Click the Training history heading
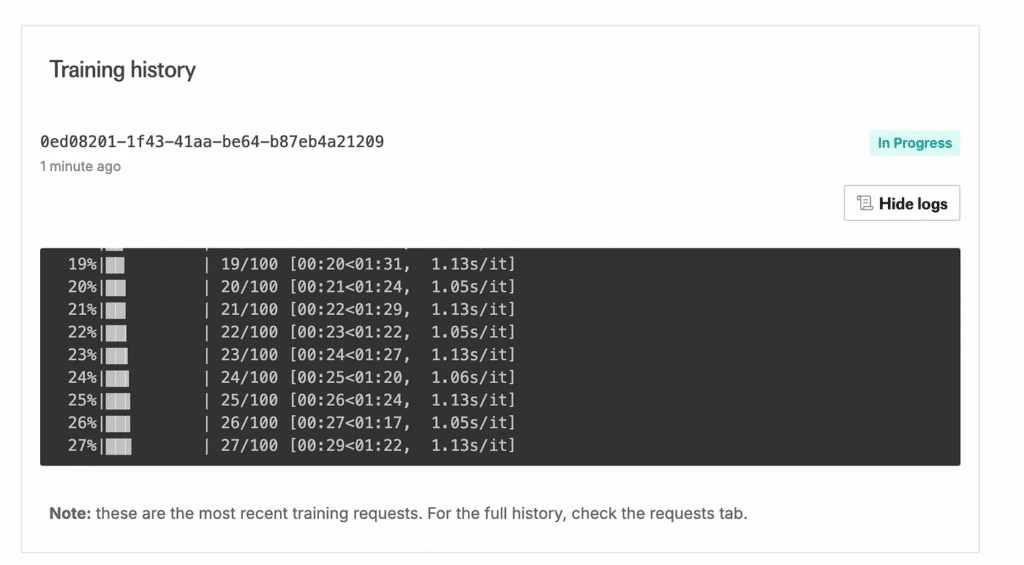Image resolution: width=1024 pixels, height=565 pixels. pos(122,70)
